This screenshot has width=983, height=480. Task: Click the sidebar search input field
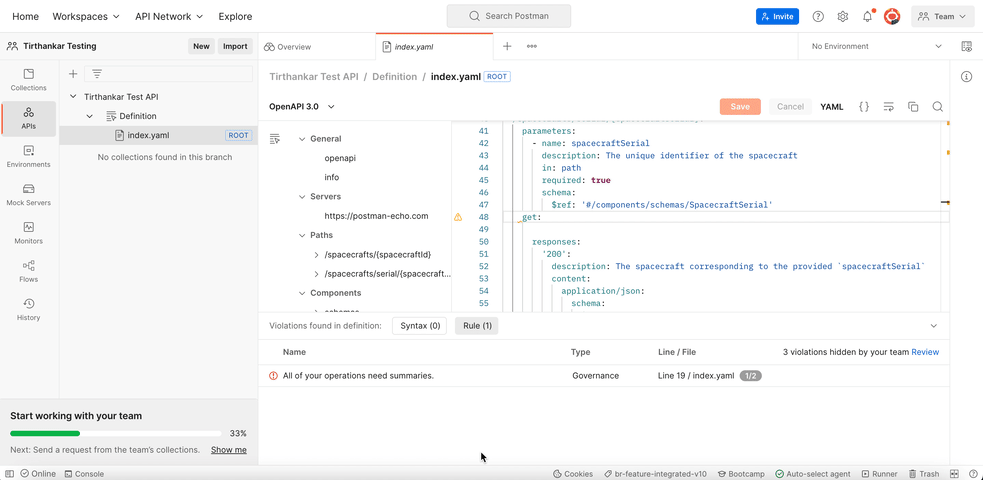[169, 74]
